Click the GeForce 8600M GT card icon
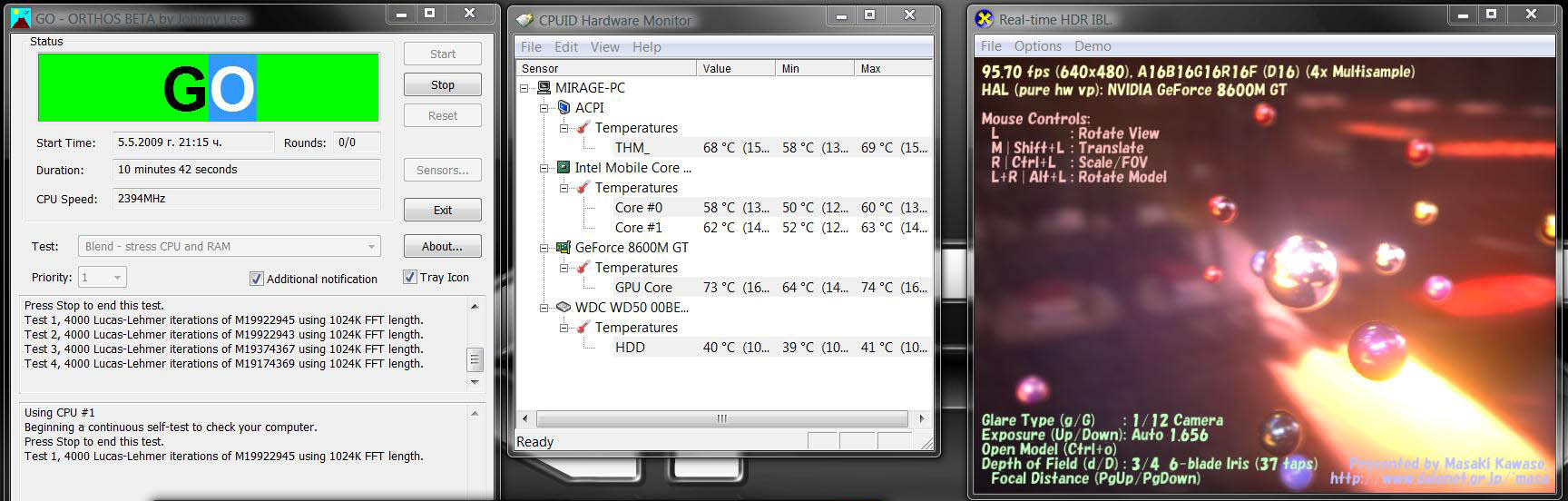The image size is (1568, 501). click(x=563, y=248)
